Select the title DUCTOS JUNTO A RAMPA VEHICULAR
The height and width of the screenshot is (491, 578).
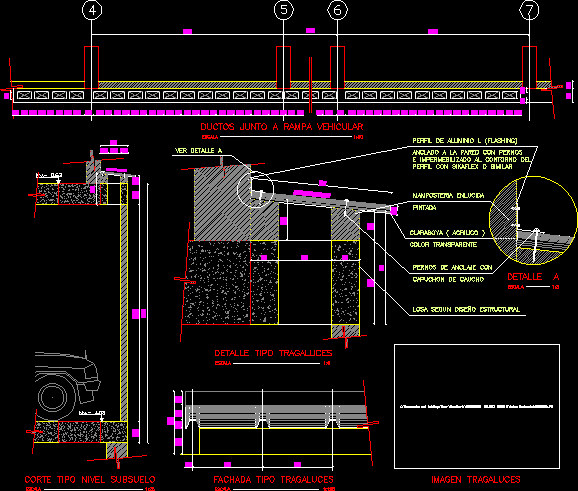click(282, 127)
